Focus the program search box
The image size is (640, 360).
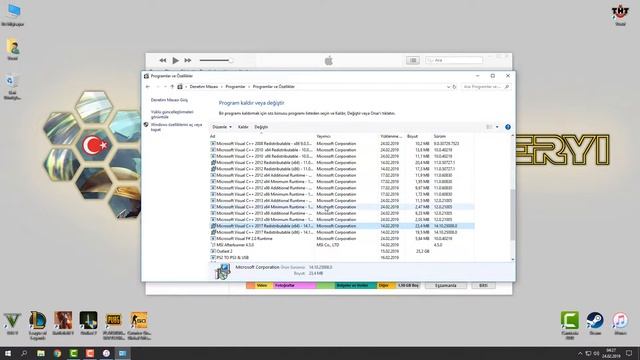(486, 87)
